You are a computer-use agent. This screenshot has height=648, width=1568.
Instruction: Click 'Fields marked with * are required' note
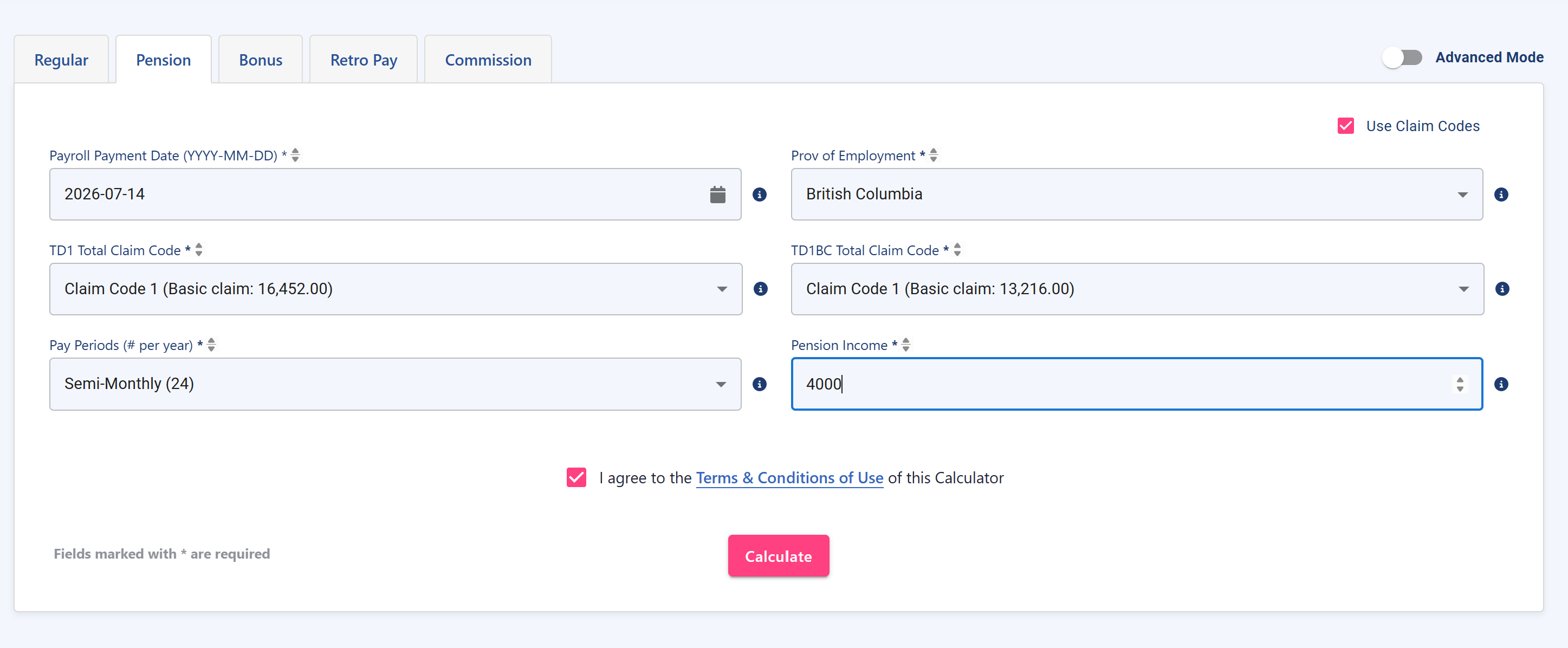click(x=162, y=554)
